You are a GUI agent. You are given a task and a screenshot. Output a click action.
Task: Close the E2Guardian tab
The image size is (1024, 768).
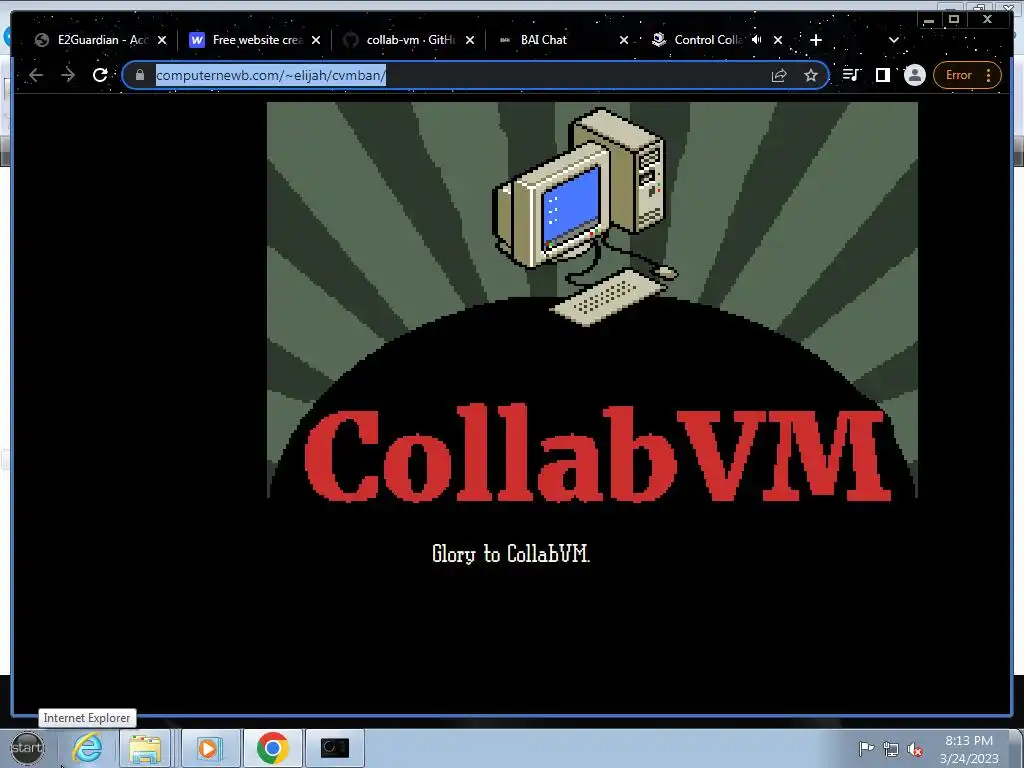tap(162, 40)
